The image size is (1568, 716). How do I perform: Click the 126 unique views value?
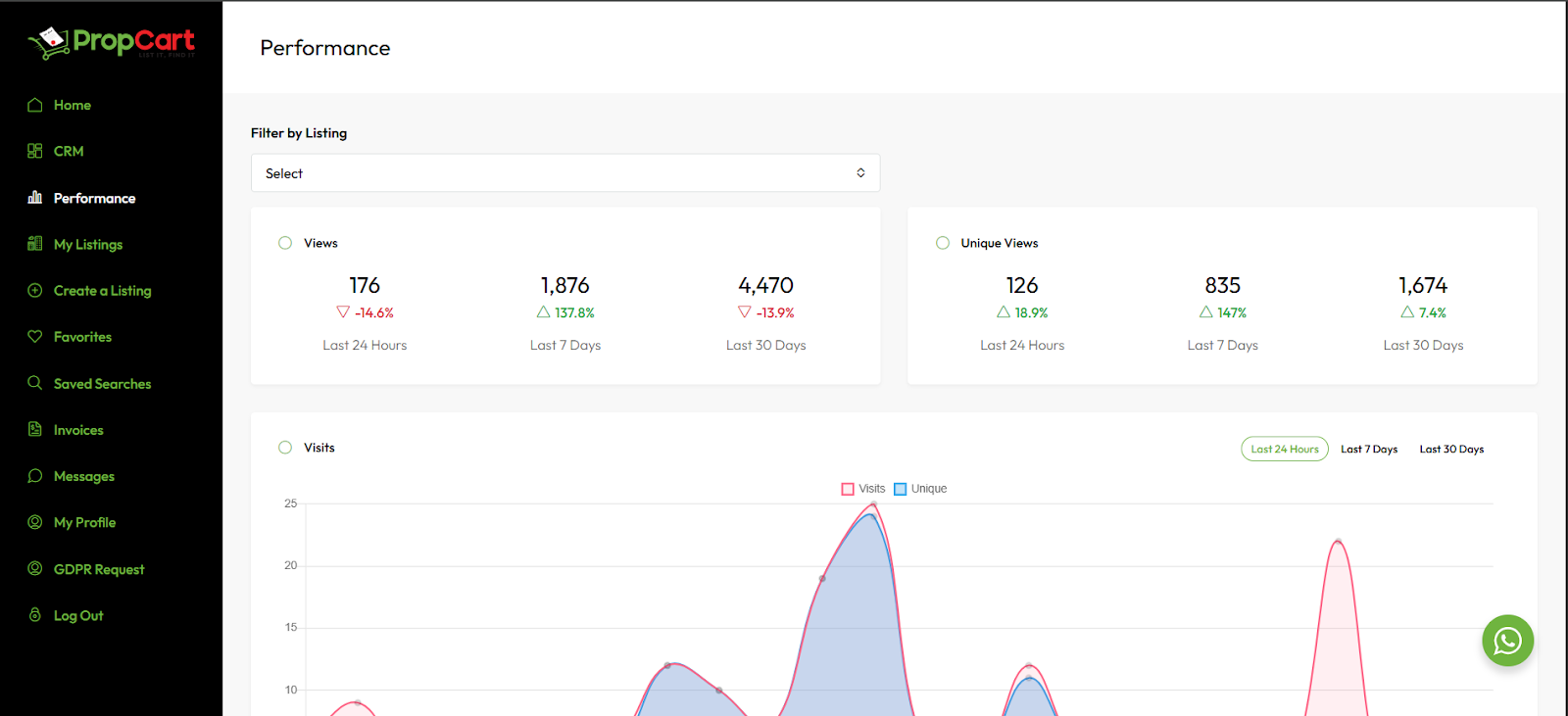(1022, 285)
